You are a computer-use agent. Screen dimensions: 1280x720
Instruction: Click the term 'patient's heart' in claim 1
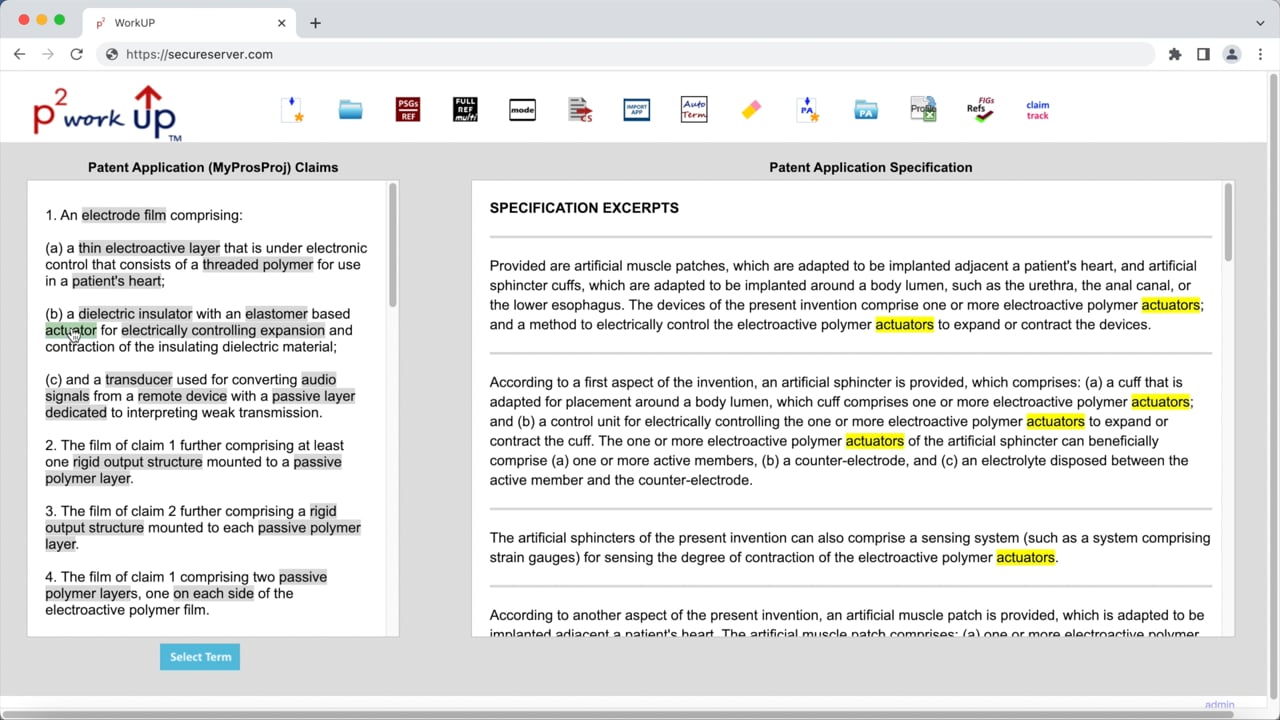(x=116, y=281)
